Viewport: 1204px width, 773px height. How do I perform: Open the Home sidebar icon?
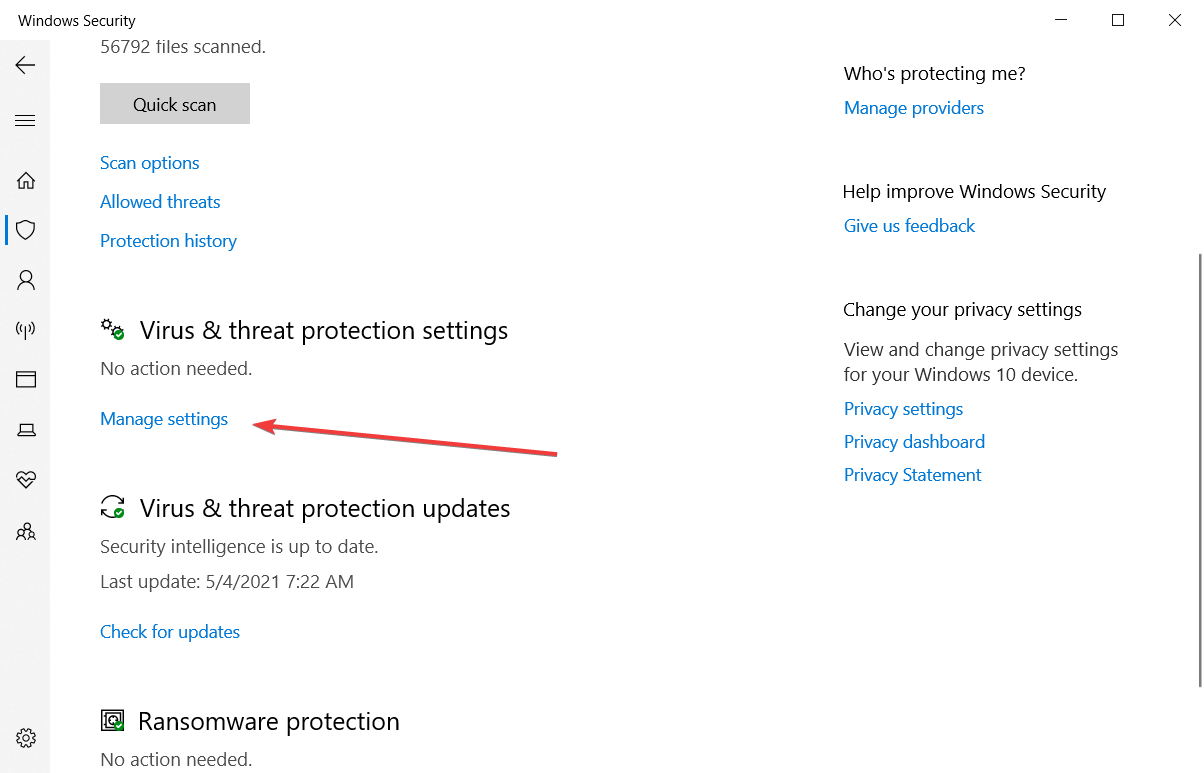[x=26, y=181]
